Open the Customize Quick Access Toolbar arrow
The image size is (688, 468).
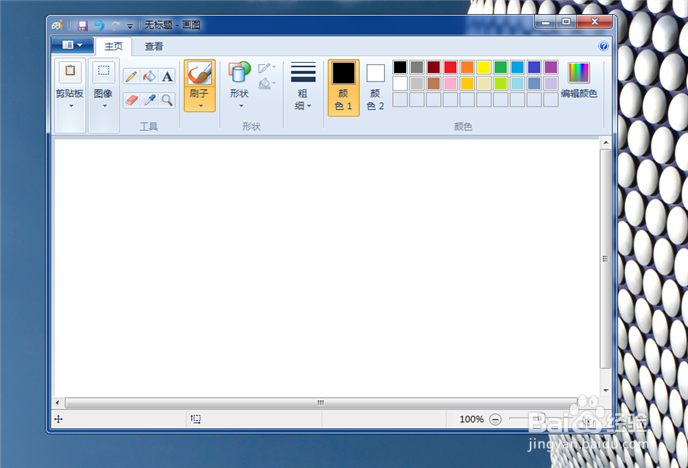(130, 26)
